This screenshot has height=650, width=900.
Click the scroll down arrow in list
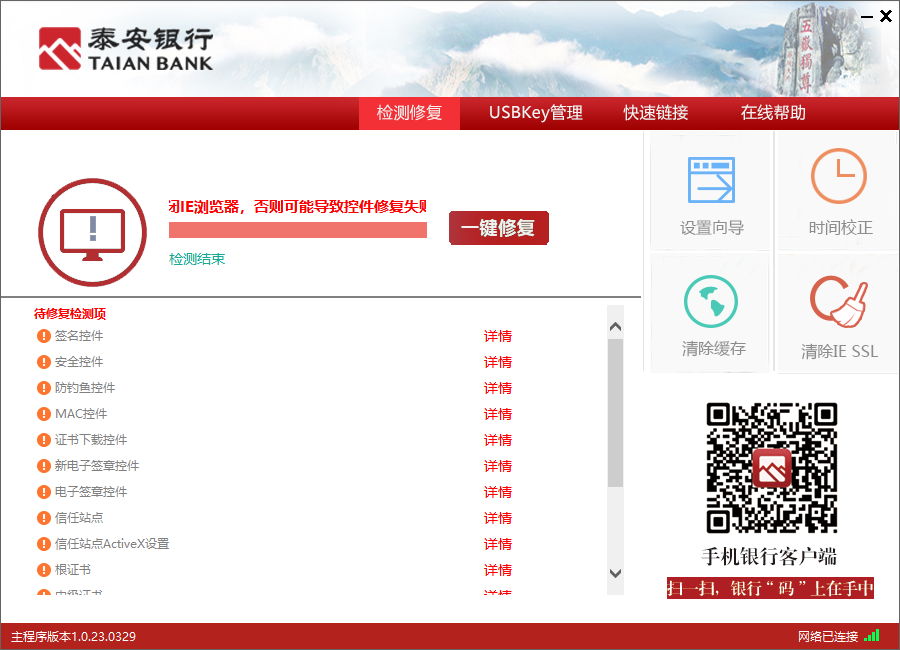pos(615,573)
